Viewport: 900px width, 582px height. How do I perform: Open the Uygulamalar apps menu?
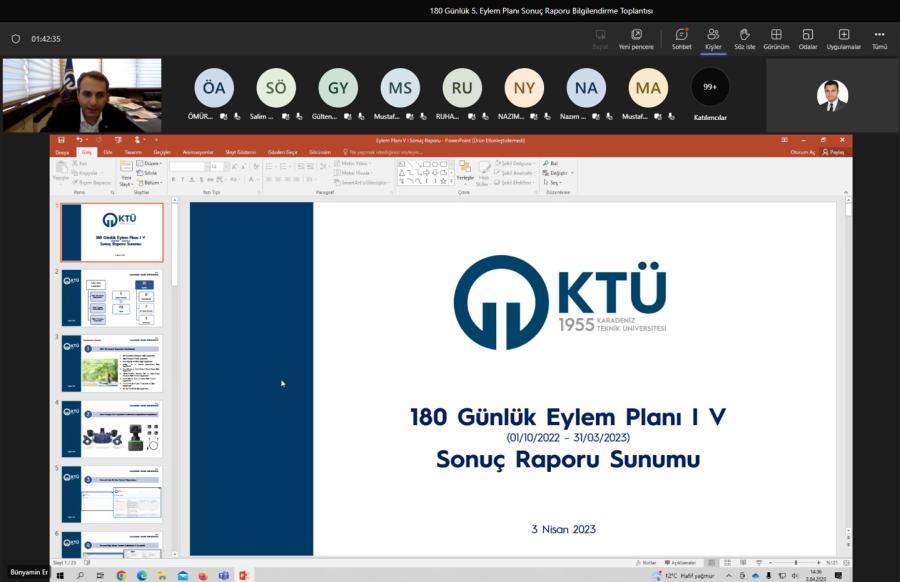(843, 38)
